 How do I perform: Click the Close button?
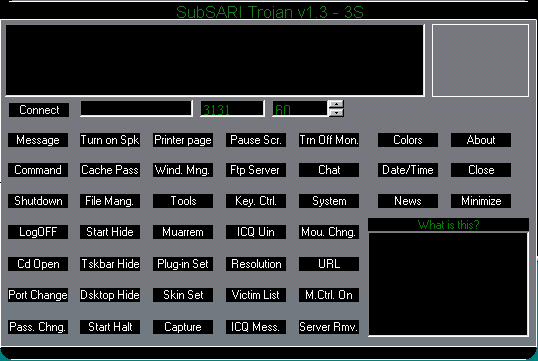point(481,170)
